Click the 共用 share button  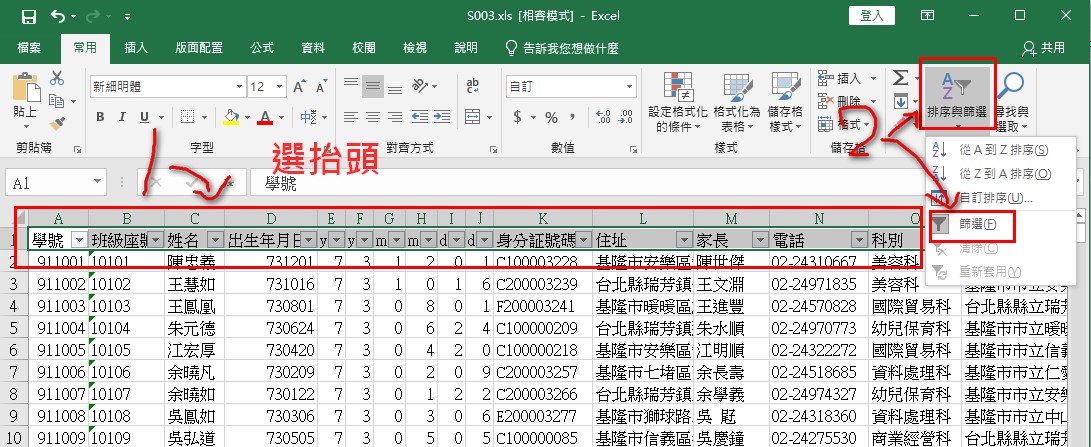1044,48
